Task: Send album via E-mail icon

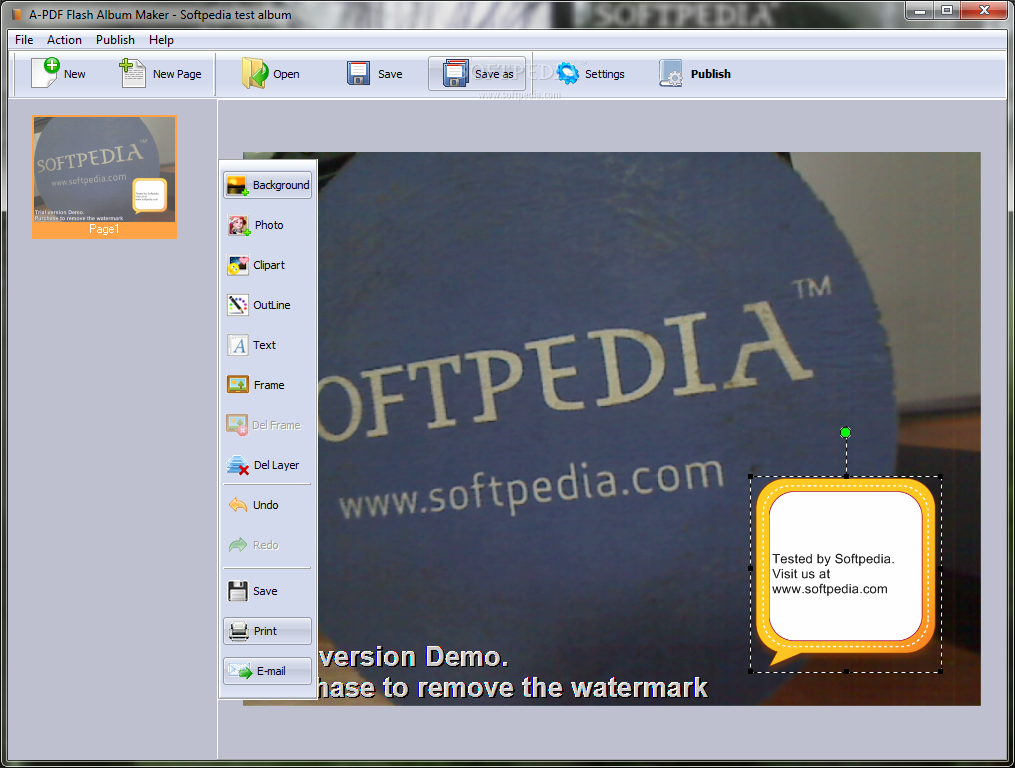Action: tap(240, 671)
